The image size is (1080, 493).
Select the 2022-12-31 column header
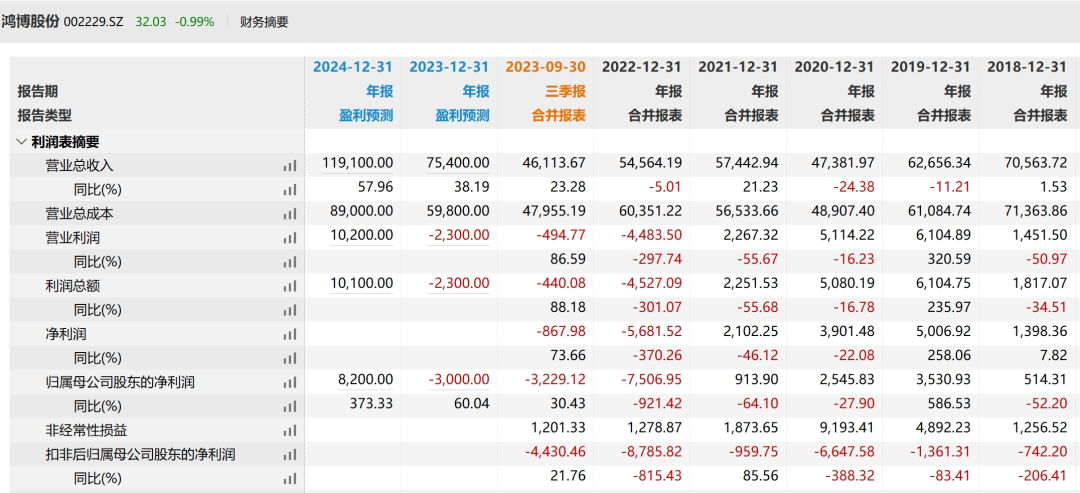pos(641,67)
